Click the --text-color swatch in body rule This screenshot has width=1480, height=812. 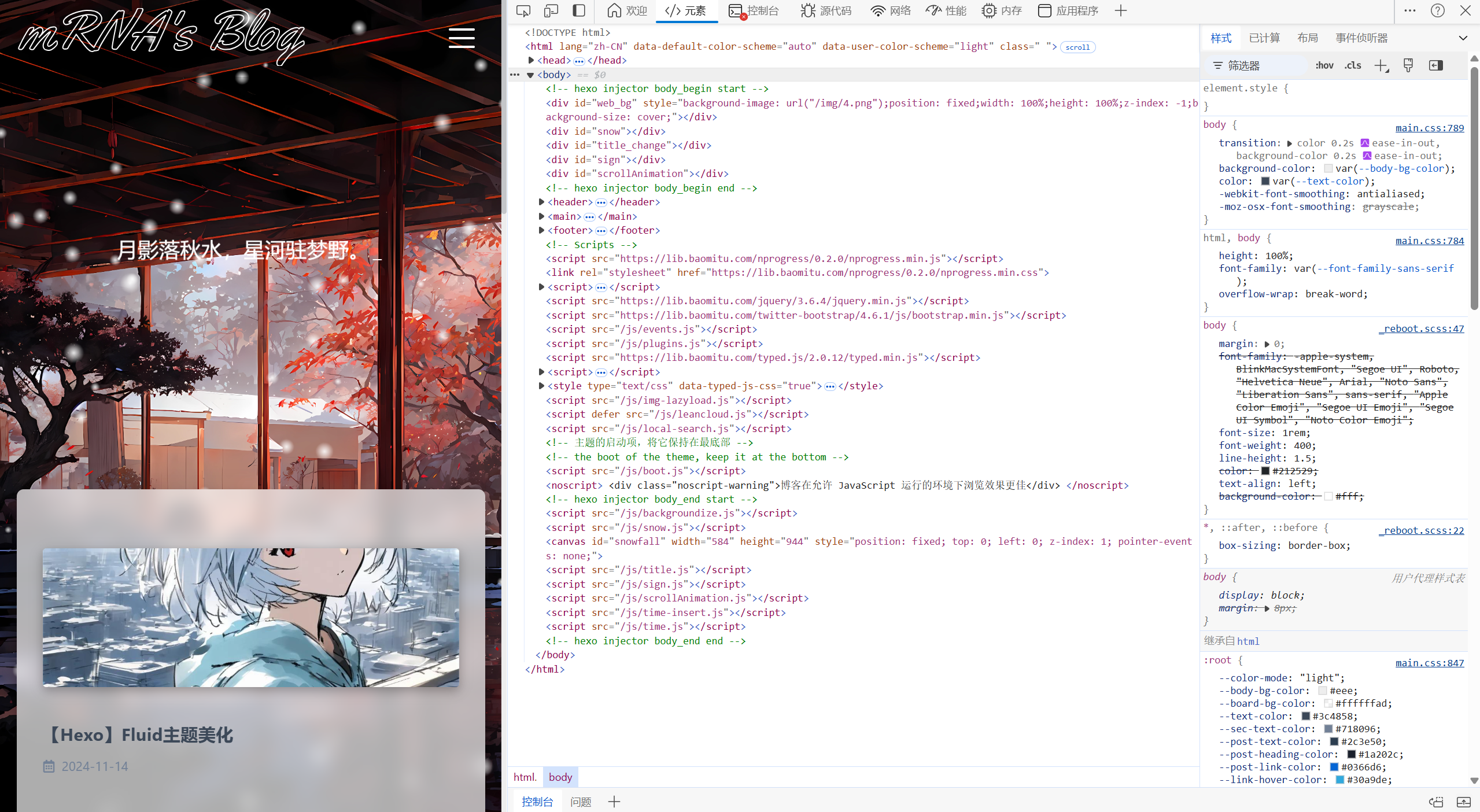[x=1265, y=181]
